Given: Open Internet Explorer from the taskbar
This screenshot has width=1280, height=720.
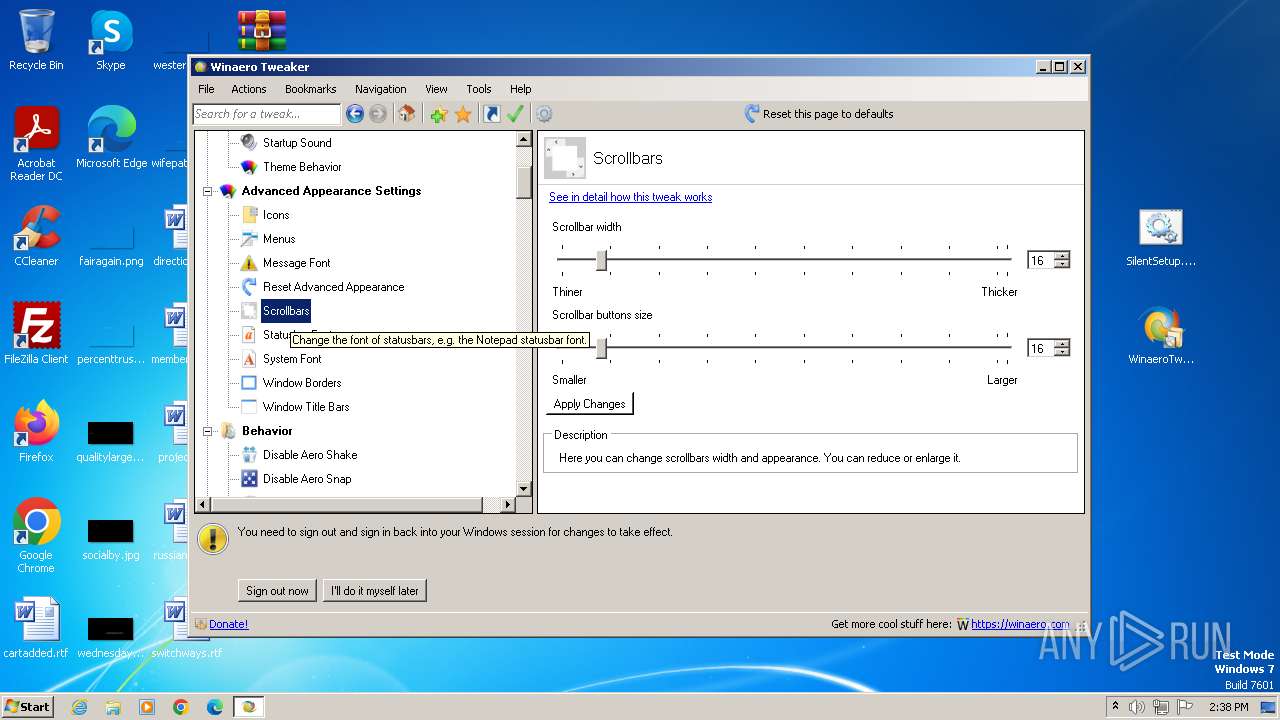Looking at the screenshot, I should coord(79,707).
